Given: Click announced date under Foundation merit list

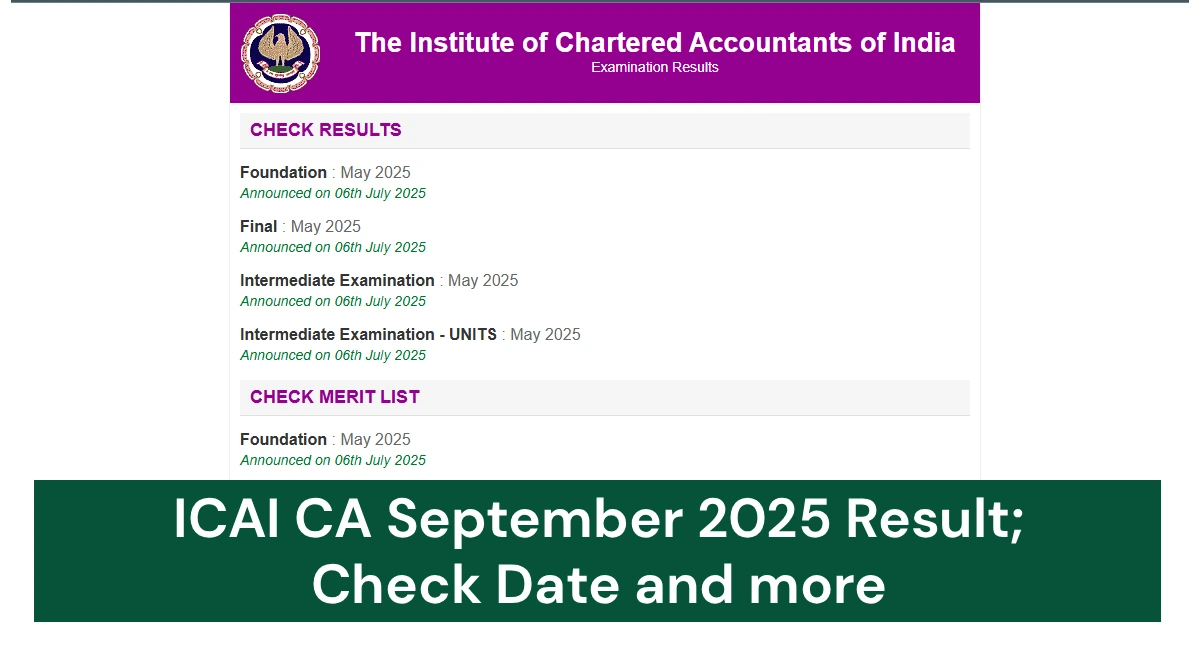Looking at the screenshot, I should pos(332,460).
